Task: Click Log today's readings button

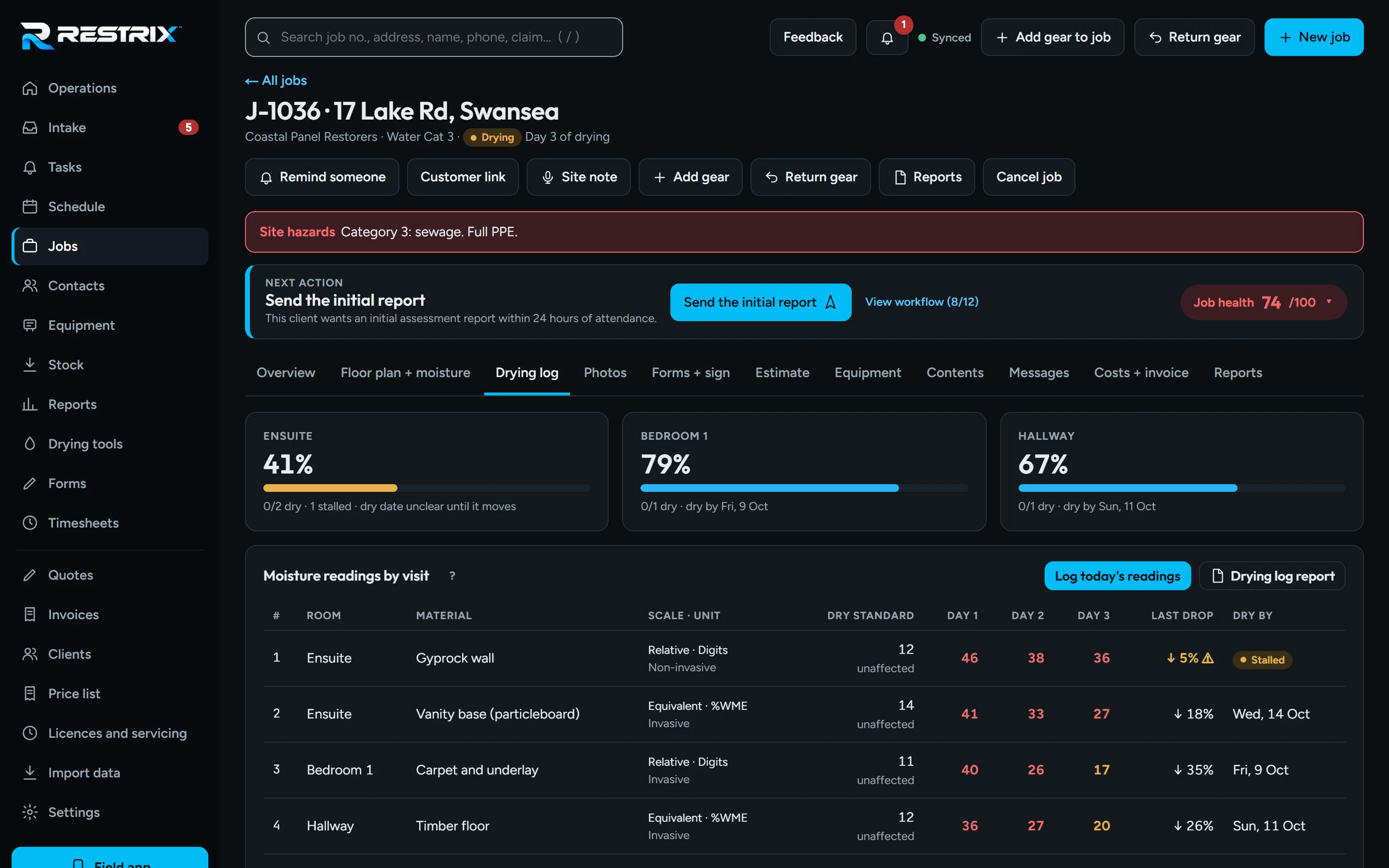Action: 1117,576
